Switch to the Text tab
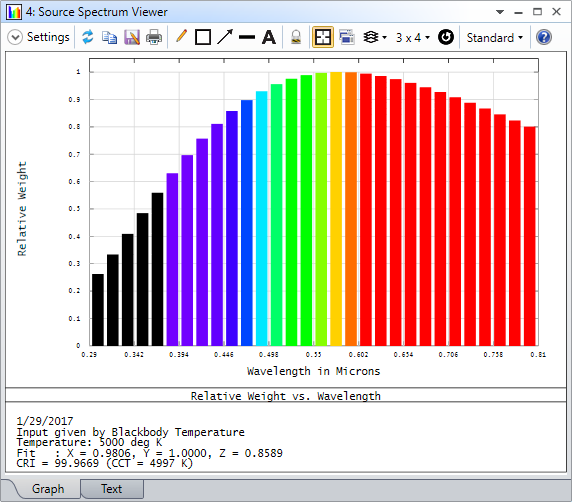 (x=112, y=489)
